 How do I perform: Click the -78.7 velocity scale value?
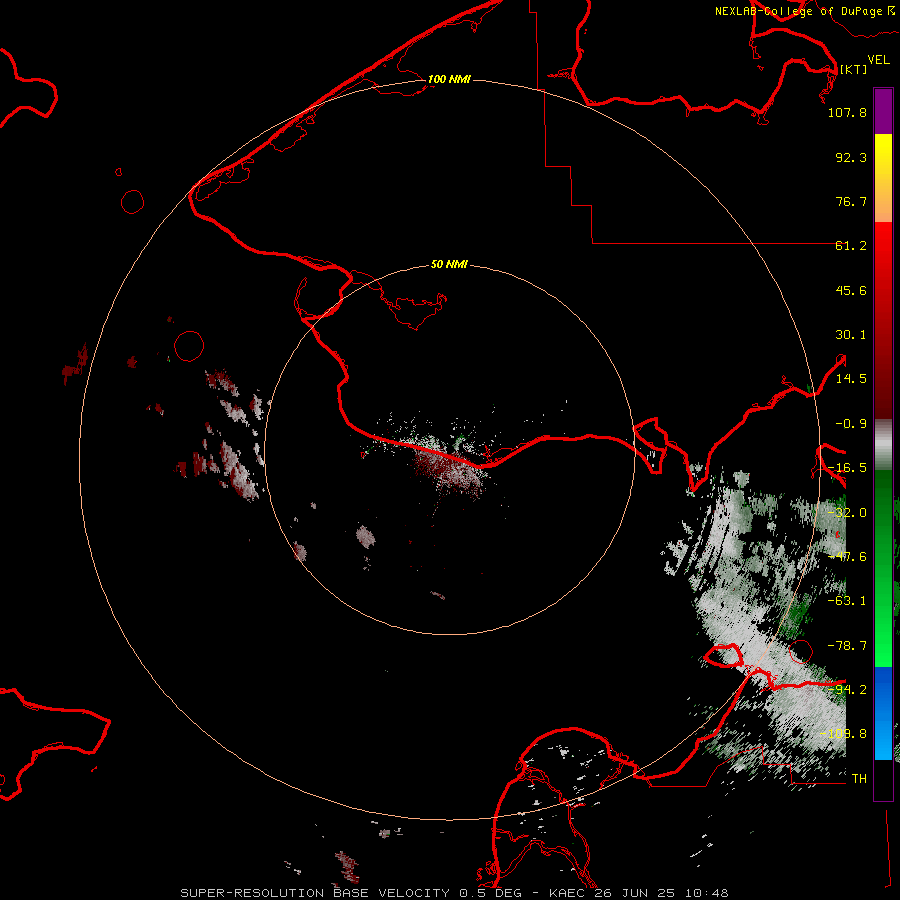coord(847,646)
